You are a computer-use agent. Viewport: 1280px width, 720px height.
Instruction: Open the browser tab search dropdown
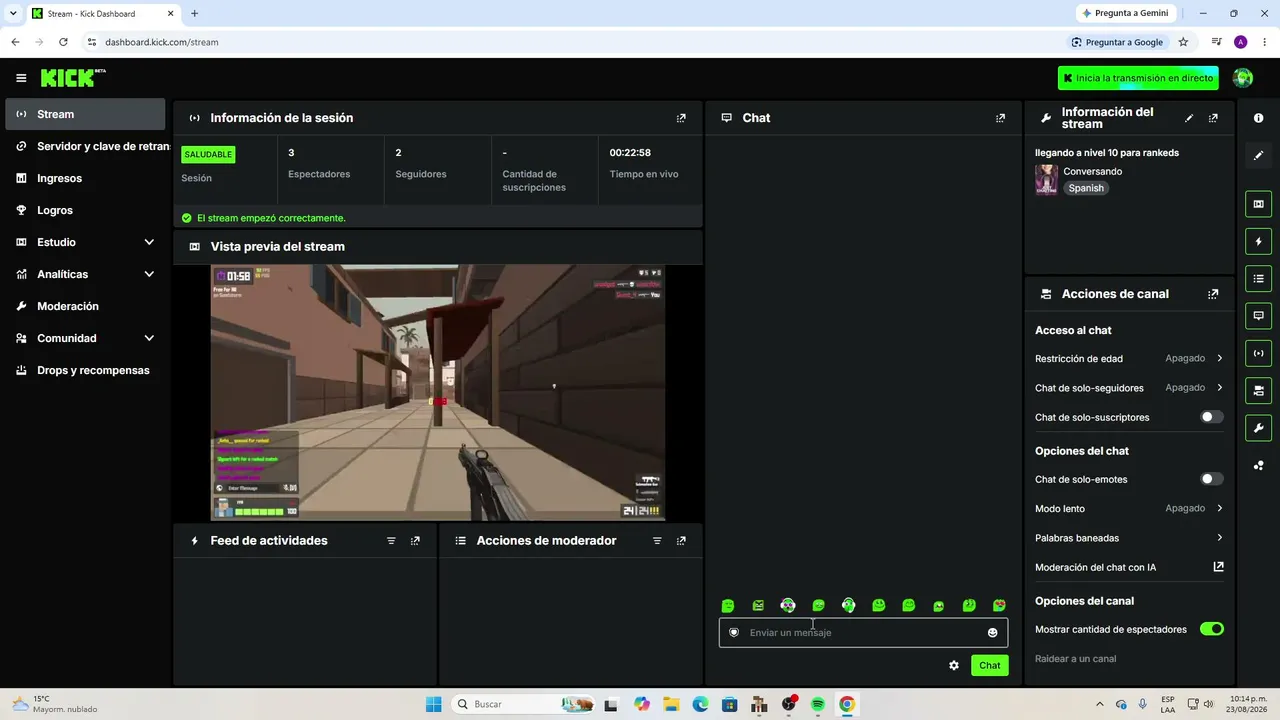coord(13,13)
